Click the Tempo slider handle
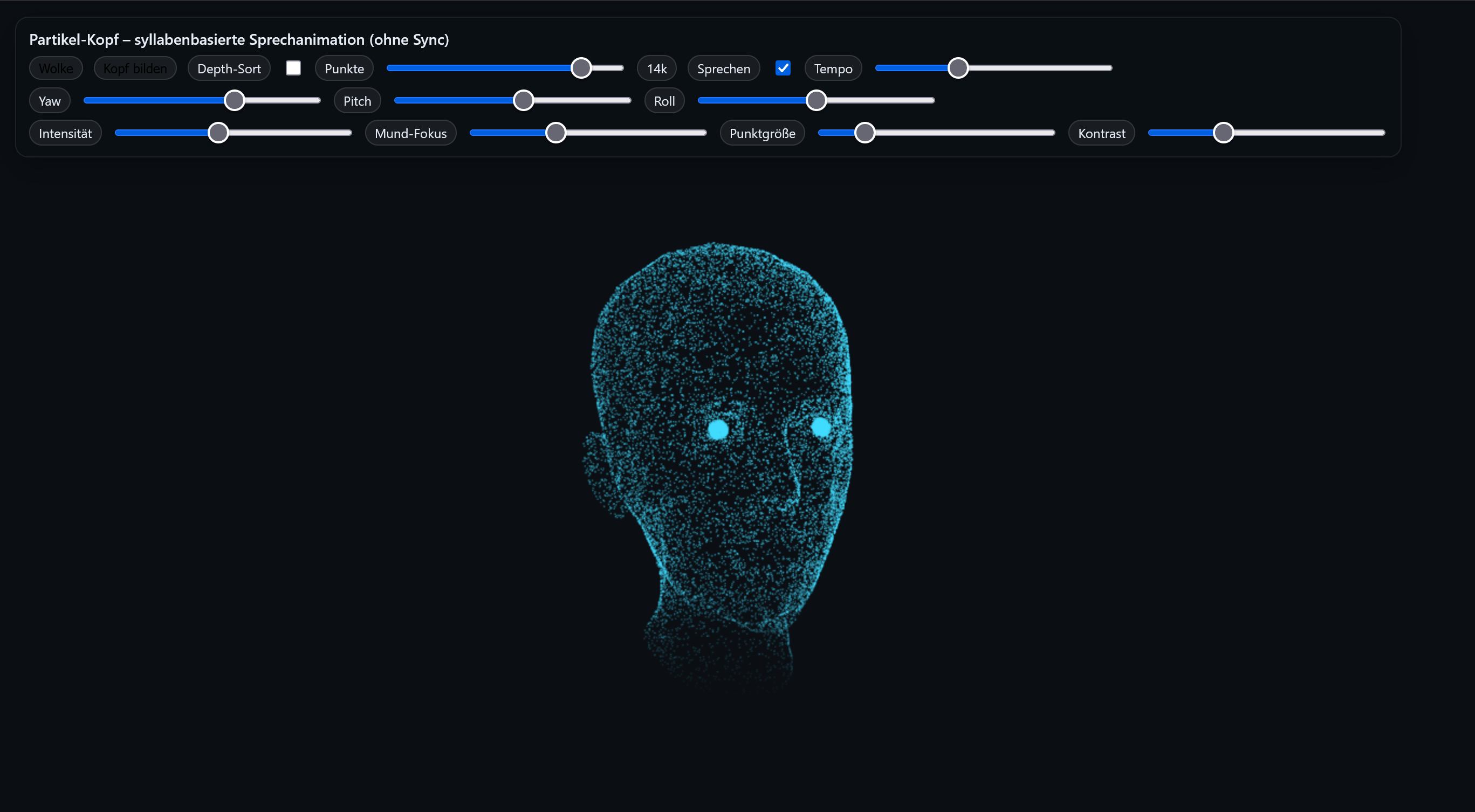The width and height of the screenshot is (1475, 812). (x=957, y=68)
